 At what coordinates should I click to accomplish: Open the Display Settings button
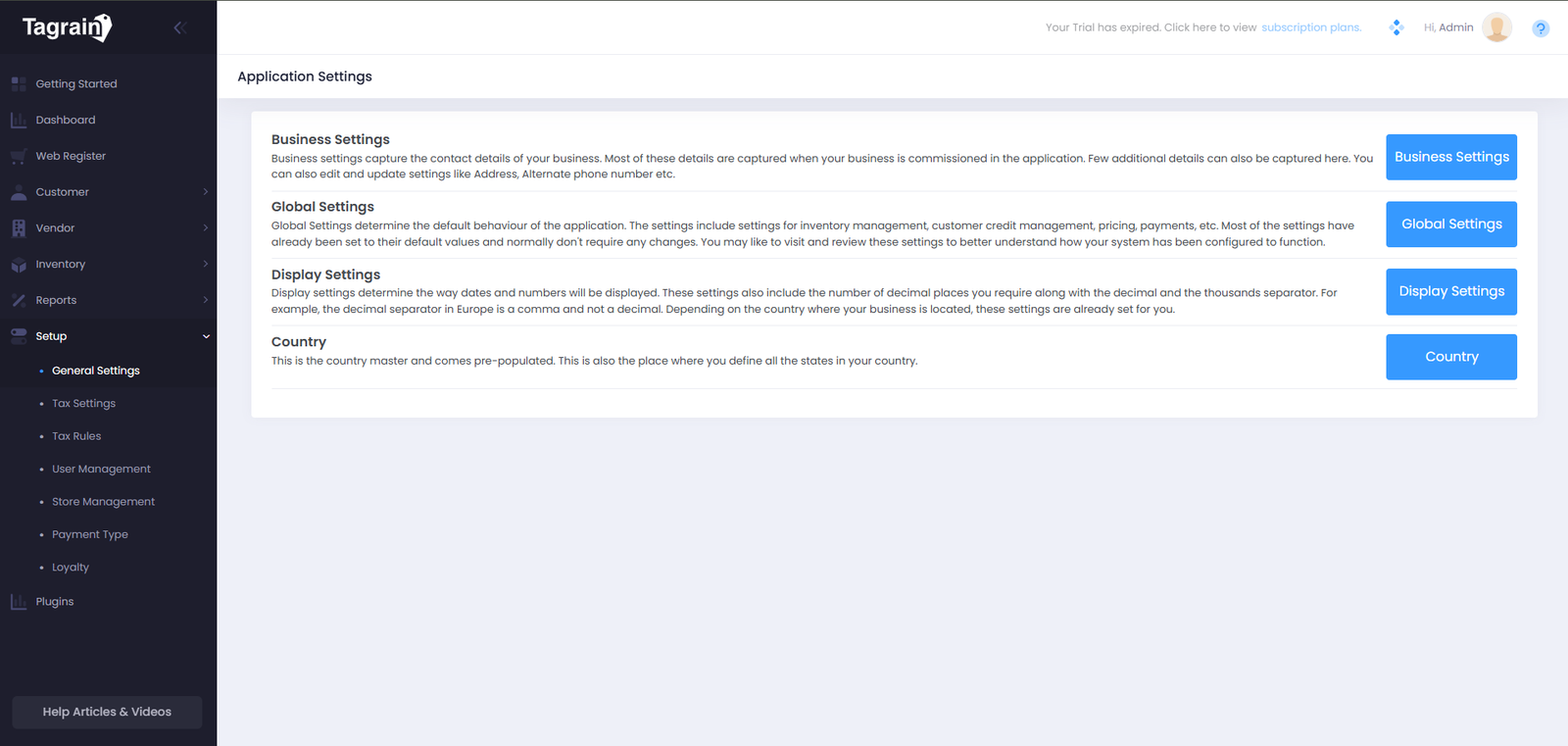[x=1451, y=292]
